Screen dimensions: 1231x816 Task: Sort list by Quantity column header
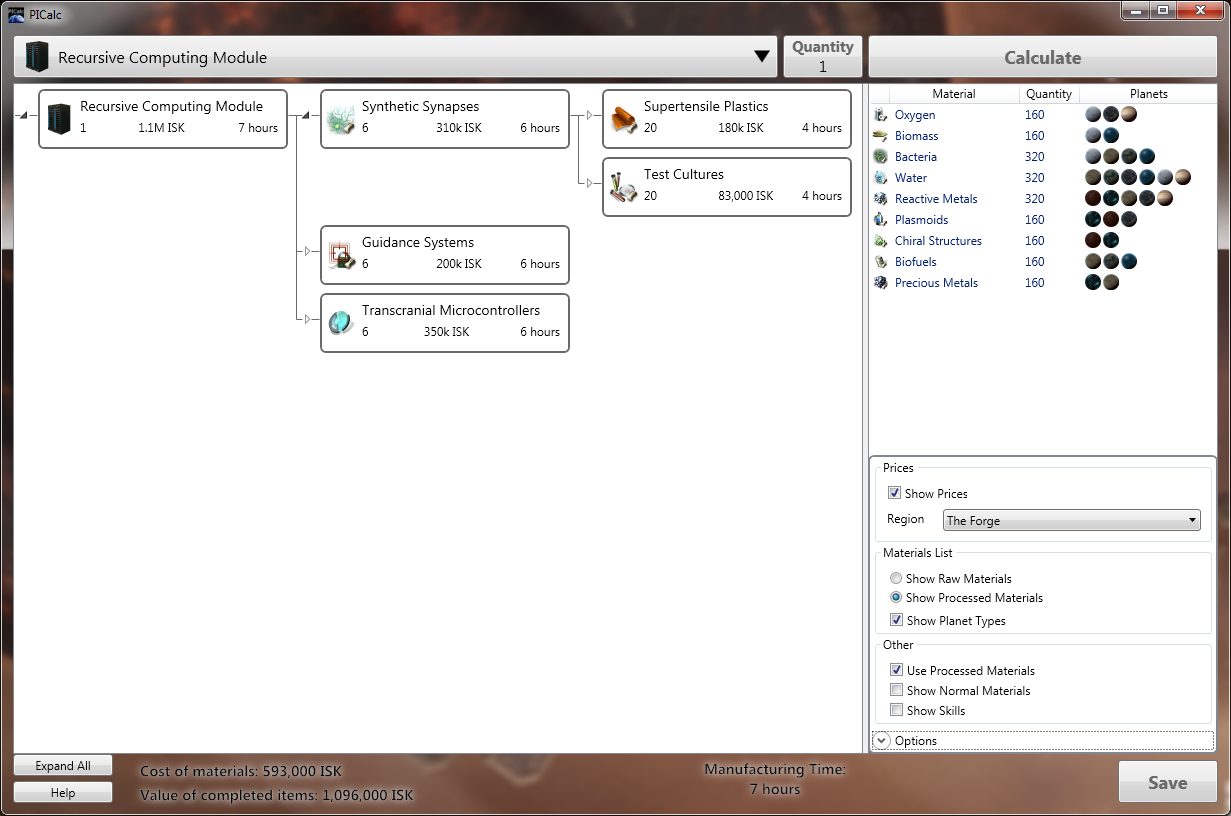1048,94
